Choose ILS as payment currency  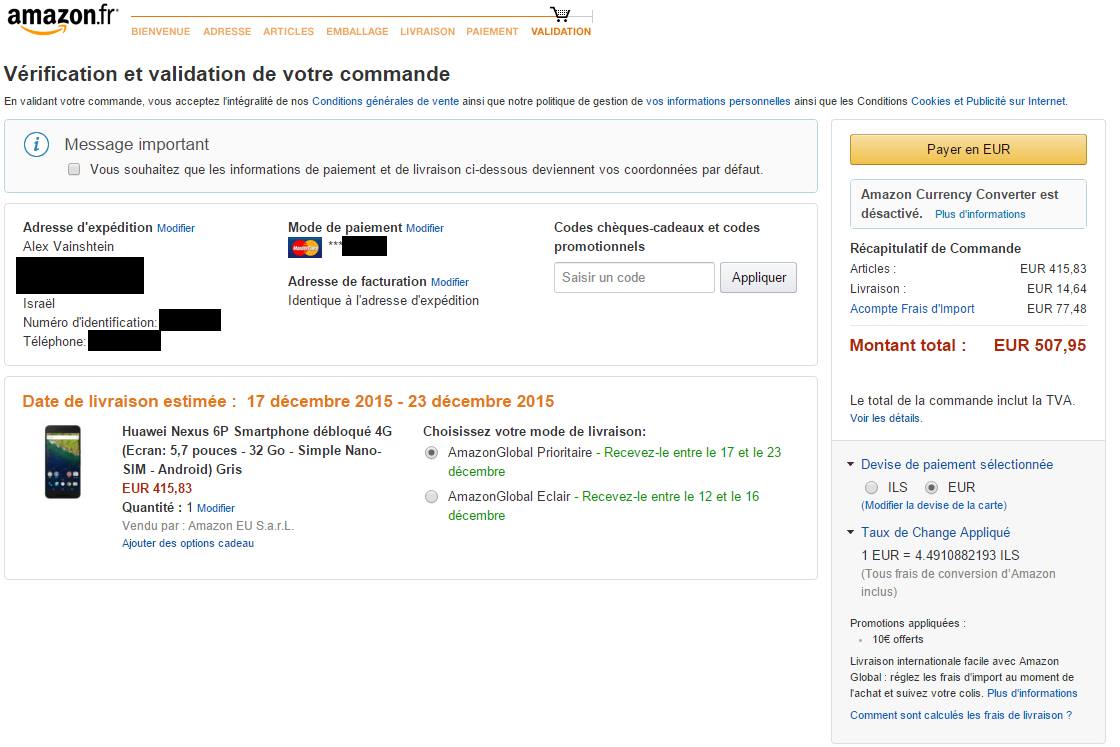pyautogui.click(x=871, y=488)
